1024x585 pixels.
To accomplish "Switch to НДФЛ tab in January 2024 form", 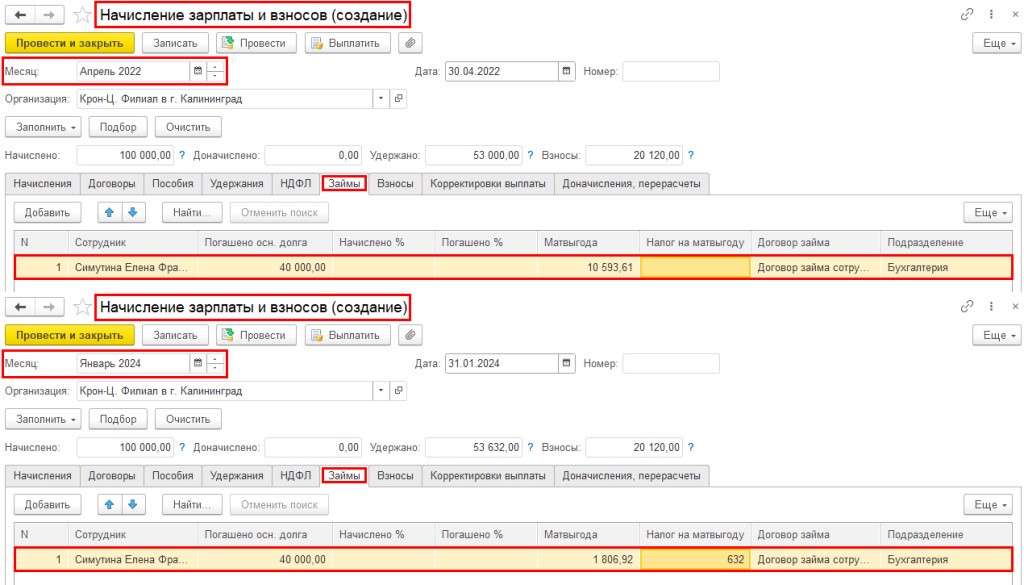I will (296, 475).
